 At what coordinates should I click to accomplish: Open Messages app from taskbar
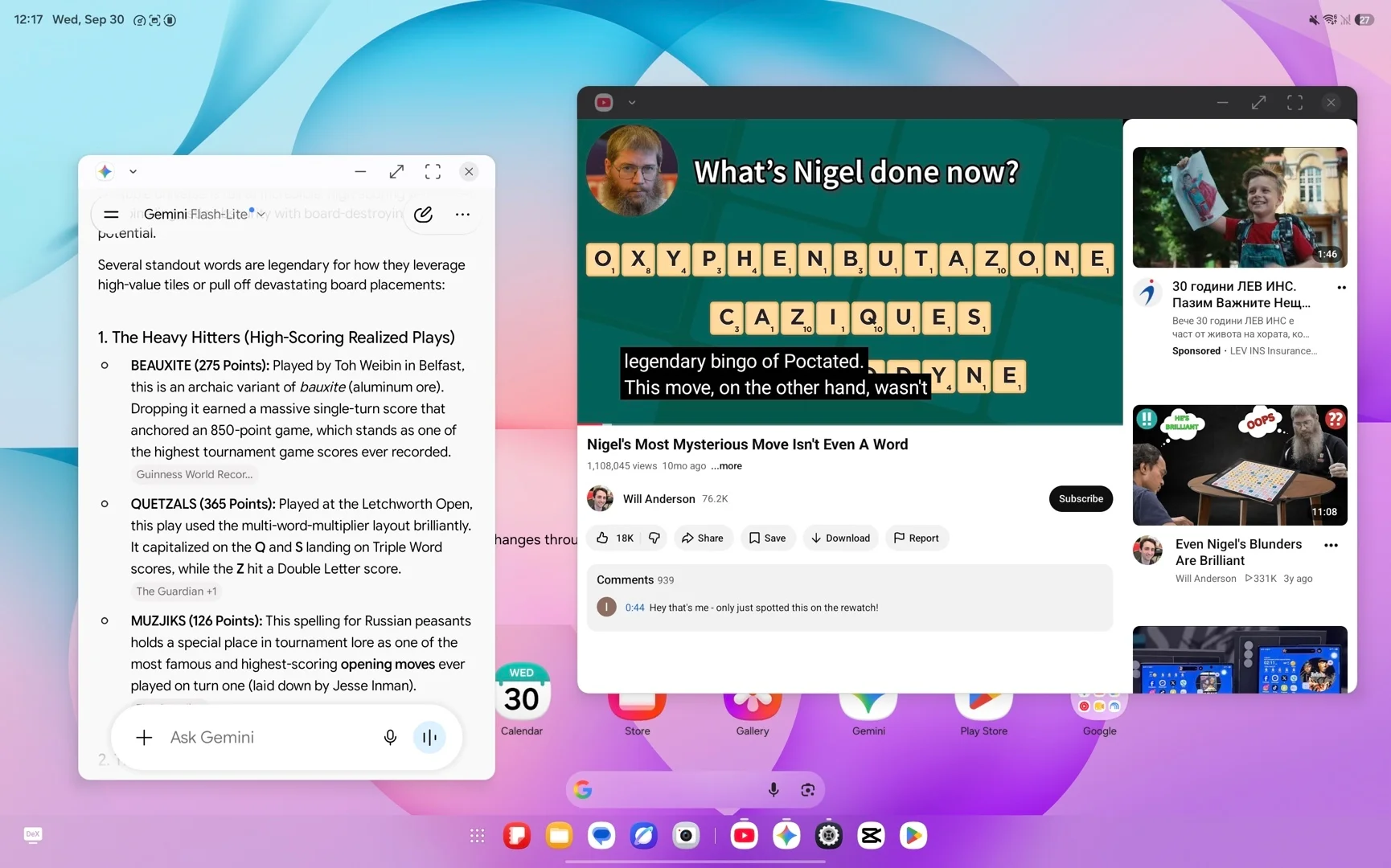pyautogui.click(x=601, y=836)
